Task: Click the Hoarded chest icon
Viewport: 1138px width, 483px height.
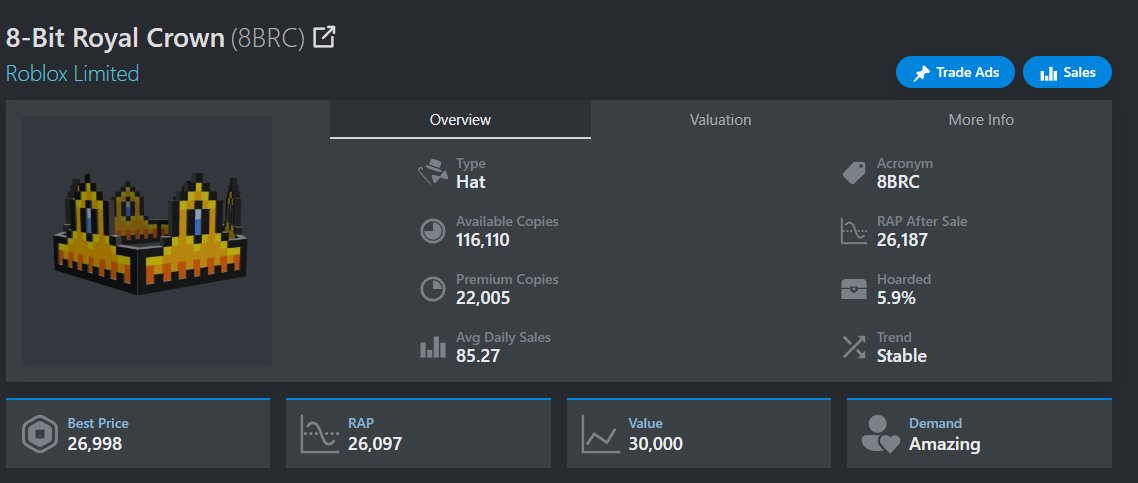Action: pos(853,289)
